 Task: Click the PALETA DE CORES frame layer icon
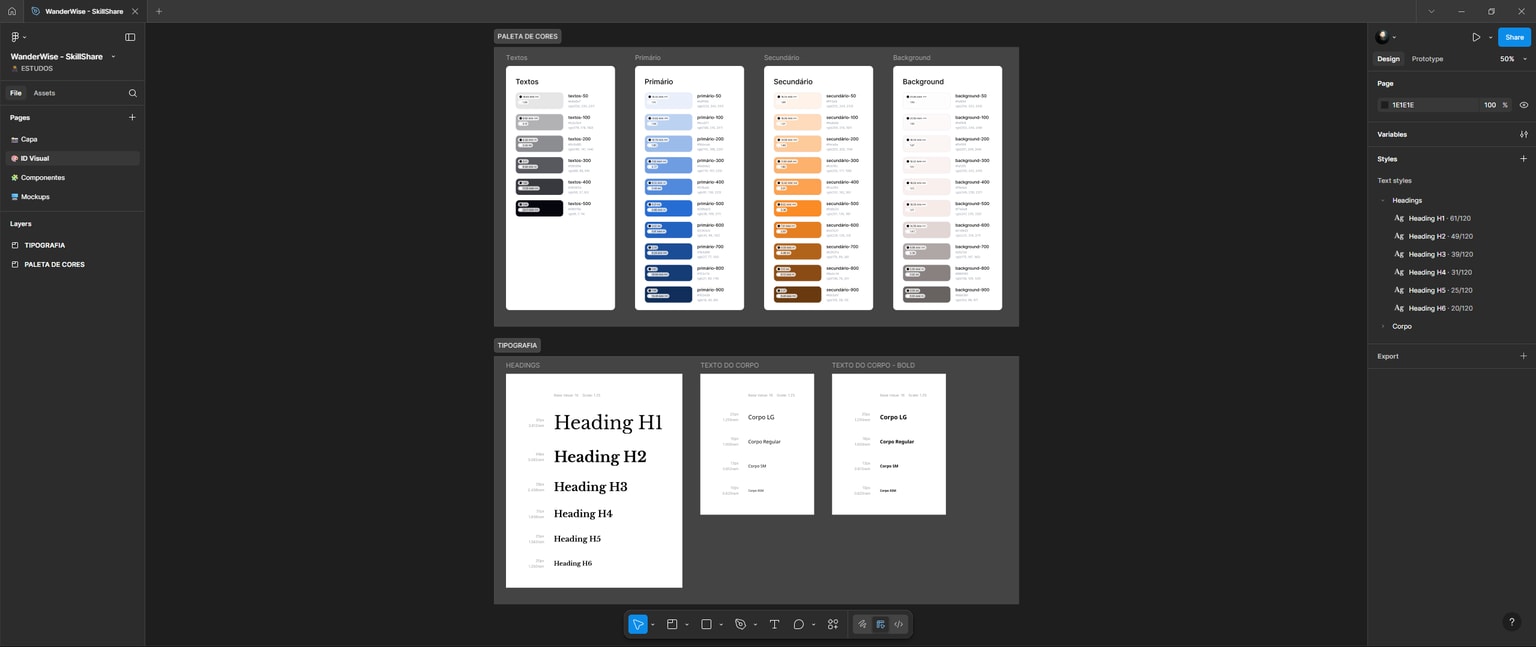[x=15, y=265]
